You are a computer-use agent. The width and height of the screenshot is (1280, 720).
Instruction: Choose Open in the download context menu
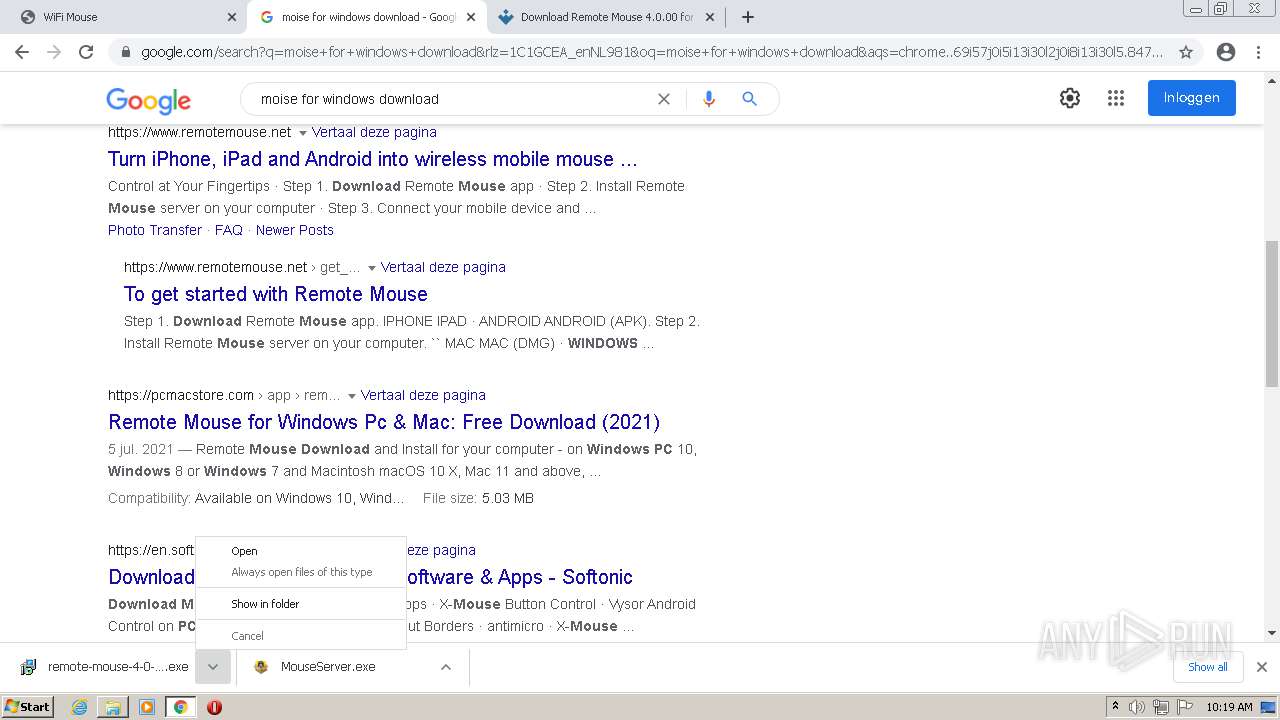[301, 551]
